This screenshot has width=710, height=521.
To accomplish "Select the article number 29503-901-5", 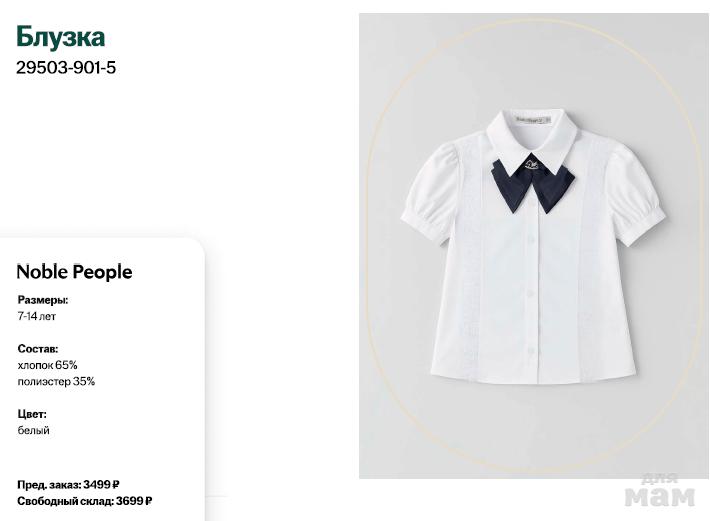I will 66,68.
